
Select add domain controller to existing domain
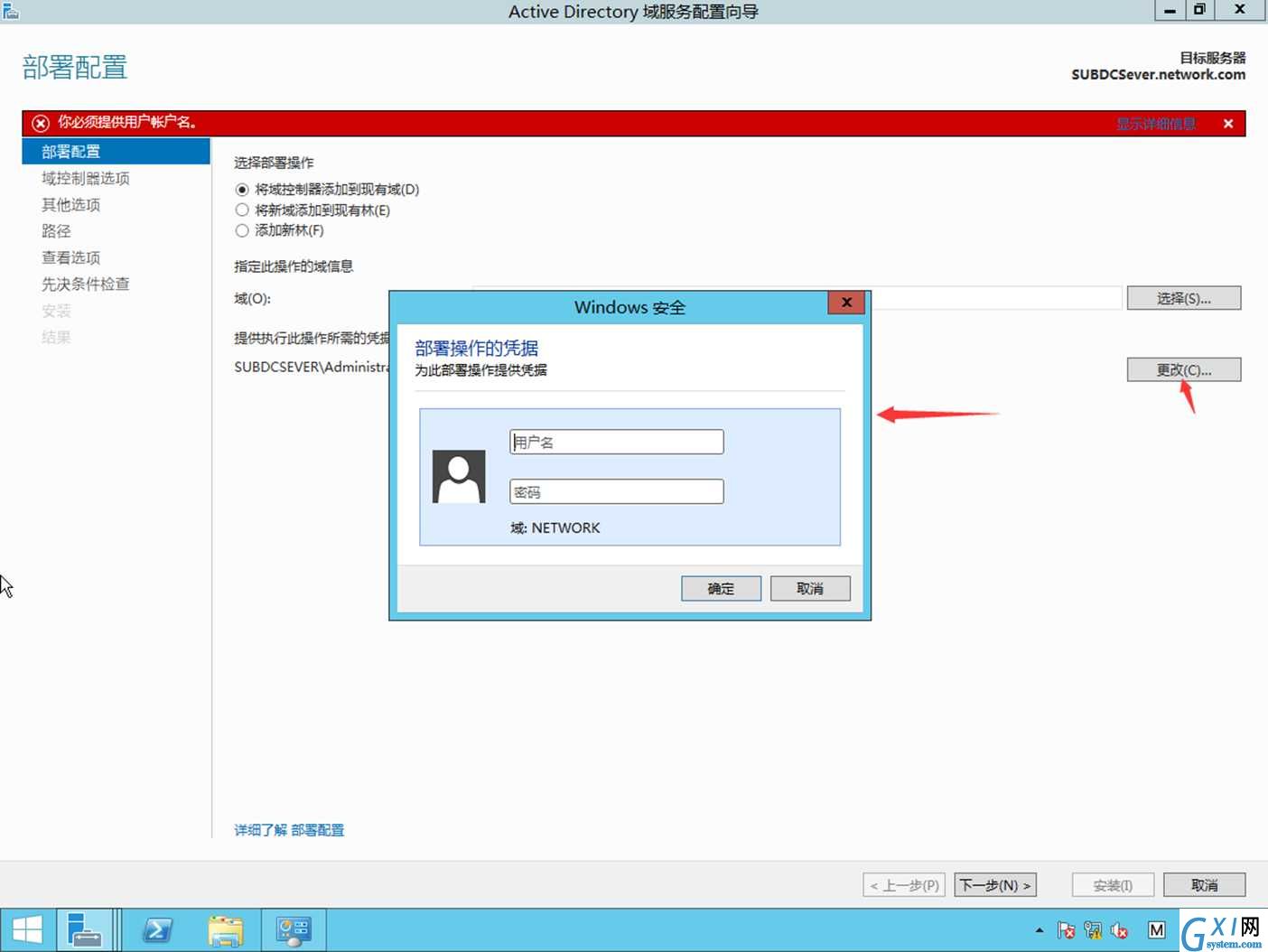click(327, 190)
